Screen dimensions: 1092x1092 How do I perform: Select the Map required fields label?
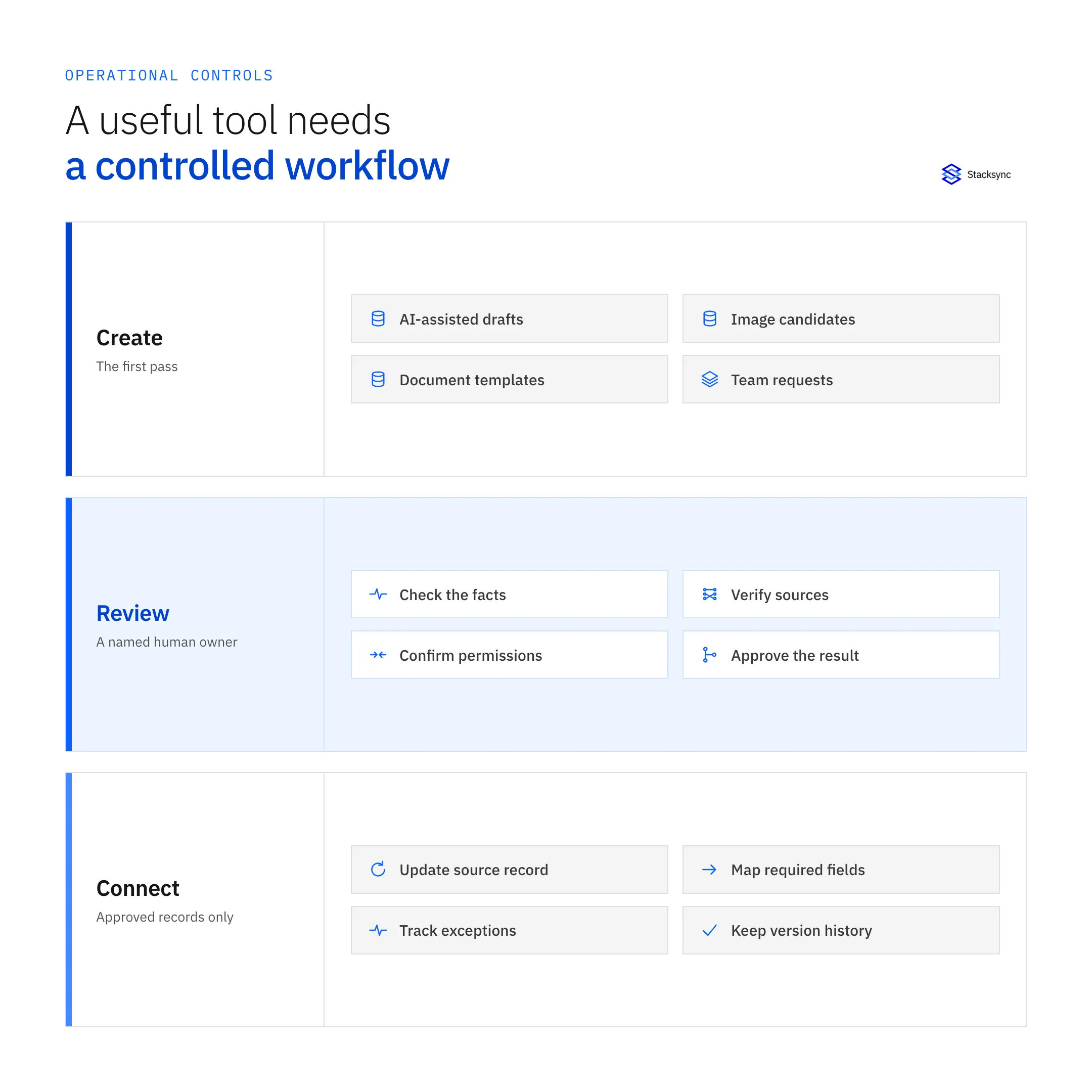(798, 870)
